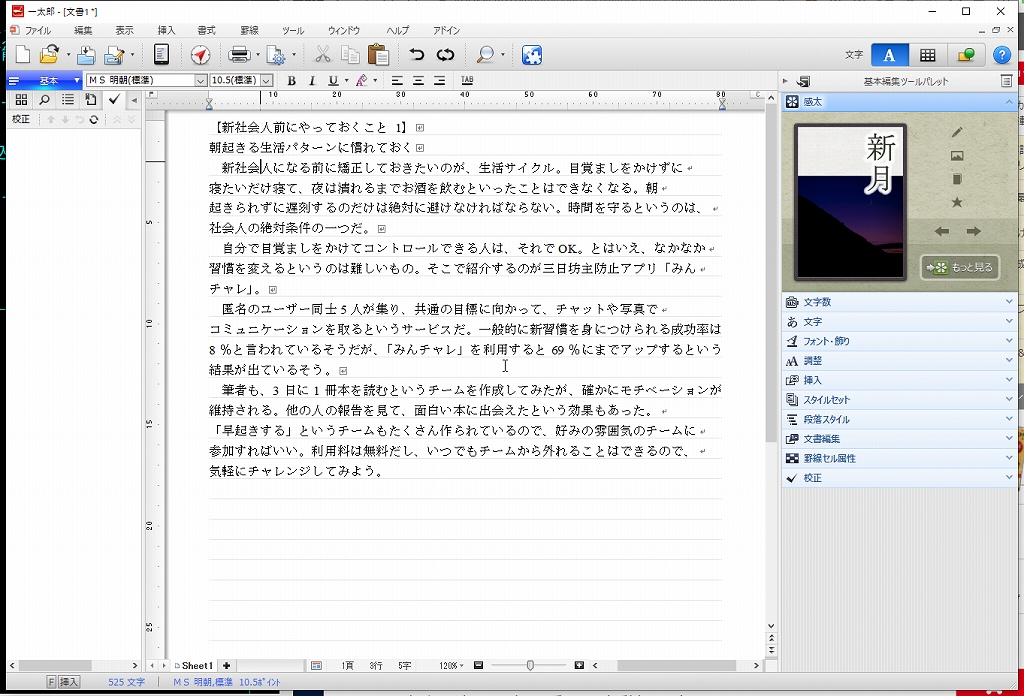Screen dimensions: 1024x696
Task: Open the blue Help question mark
Action: [x=1001, y=55]
